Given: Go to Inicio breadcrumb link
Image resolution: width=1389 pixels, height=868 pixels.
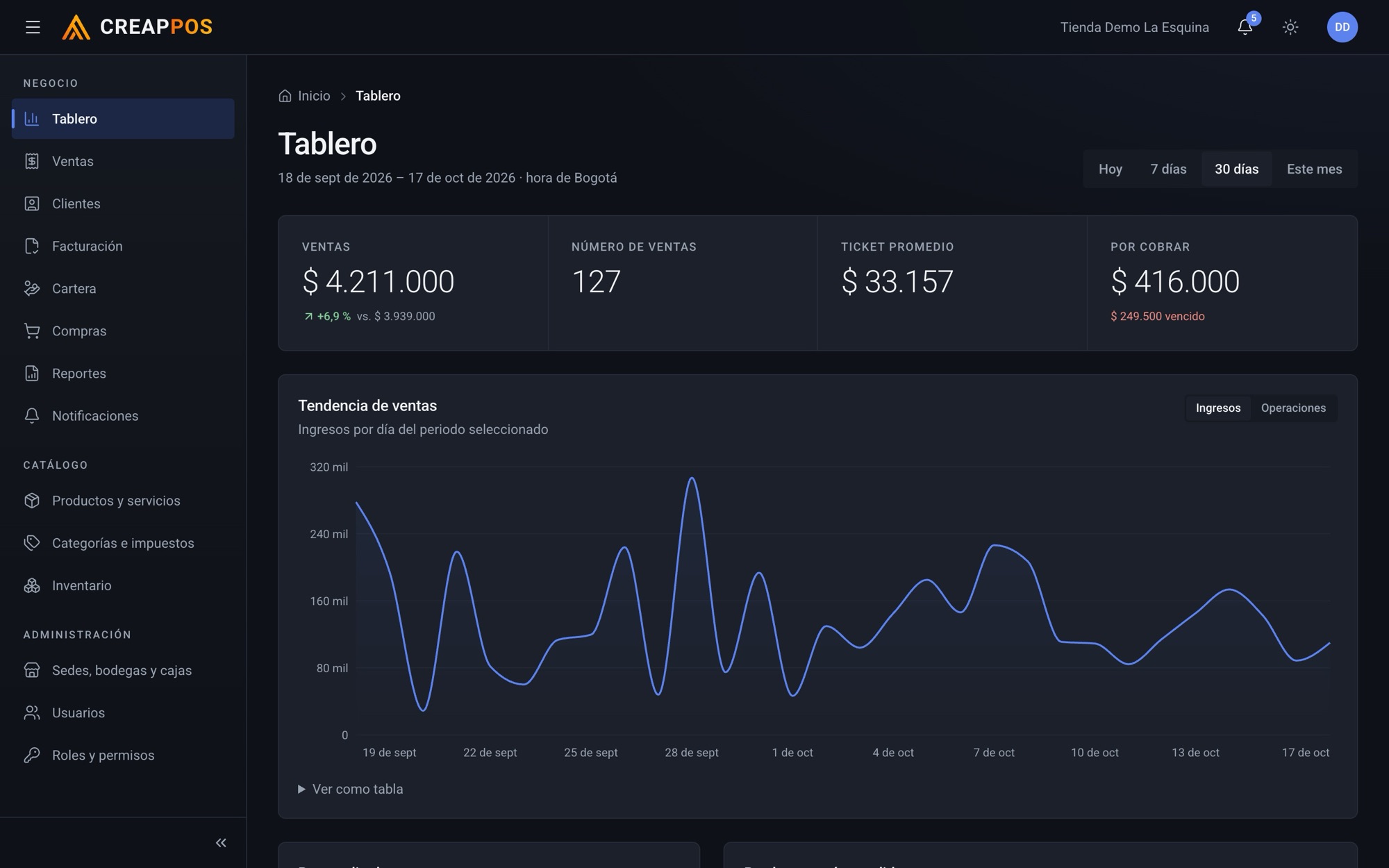Looking at the screenshot, I should pyautogui.click(x=314, y=96).
